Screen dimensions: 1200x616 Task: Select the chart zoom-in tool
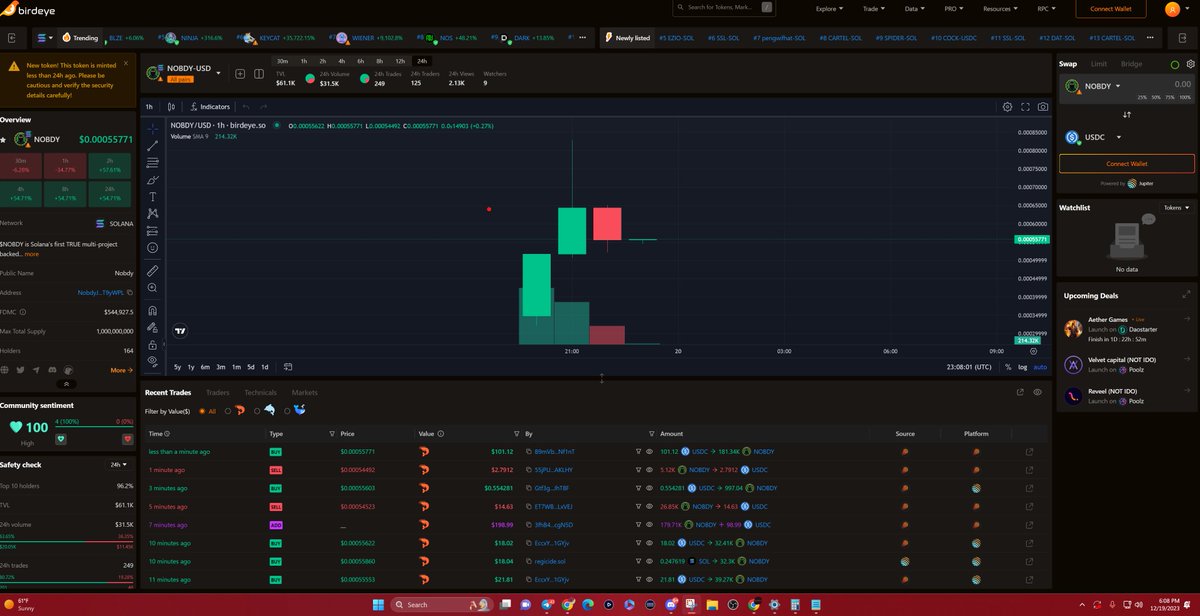pyautogui.click(x=153, y=287)
